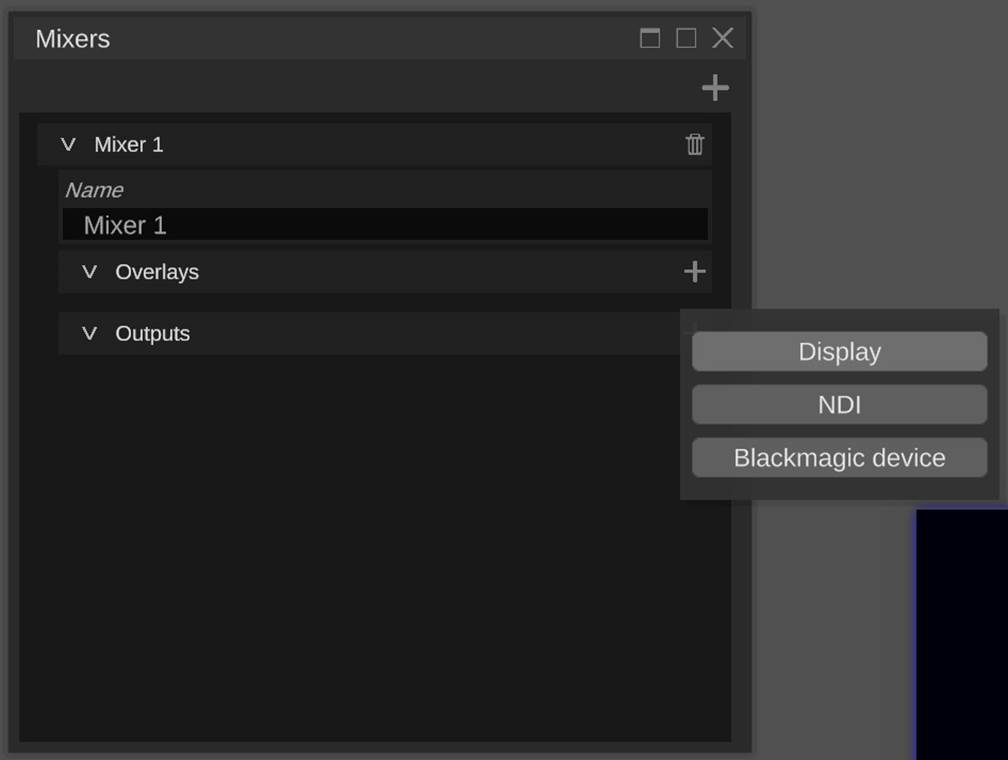Add a new mixer with the plus icon
Screen dimensions: 1008x760
tap(715, 88)
